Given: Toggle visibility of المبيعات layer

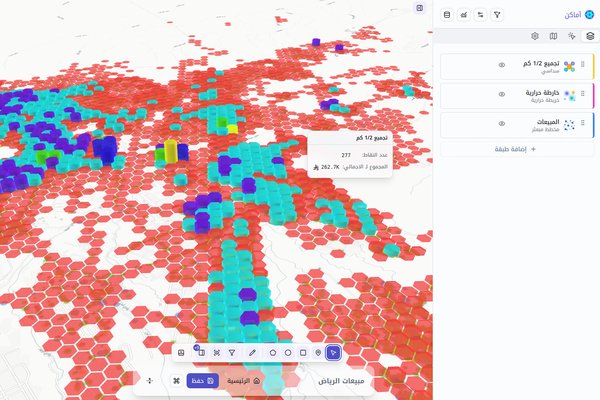Looking at the screenshot, I should (x=502, y=123).
